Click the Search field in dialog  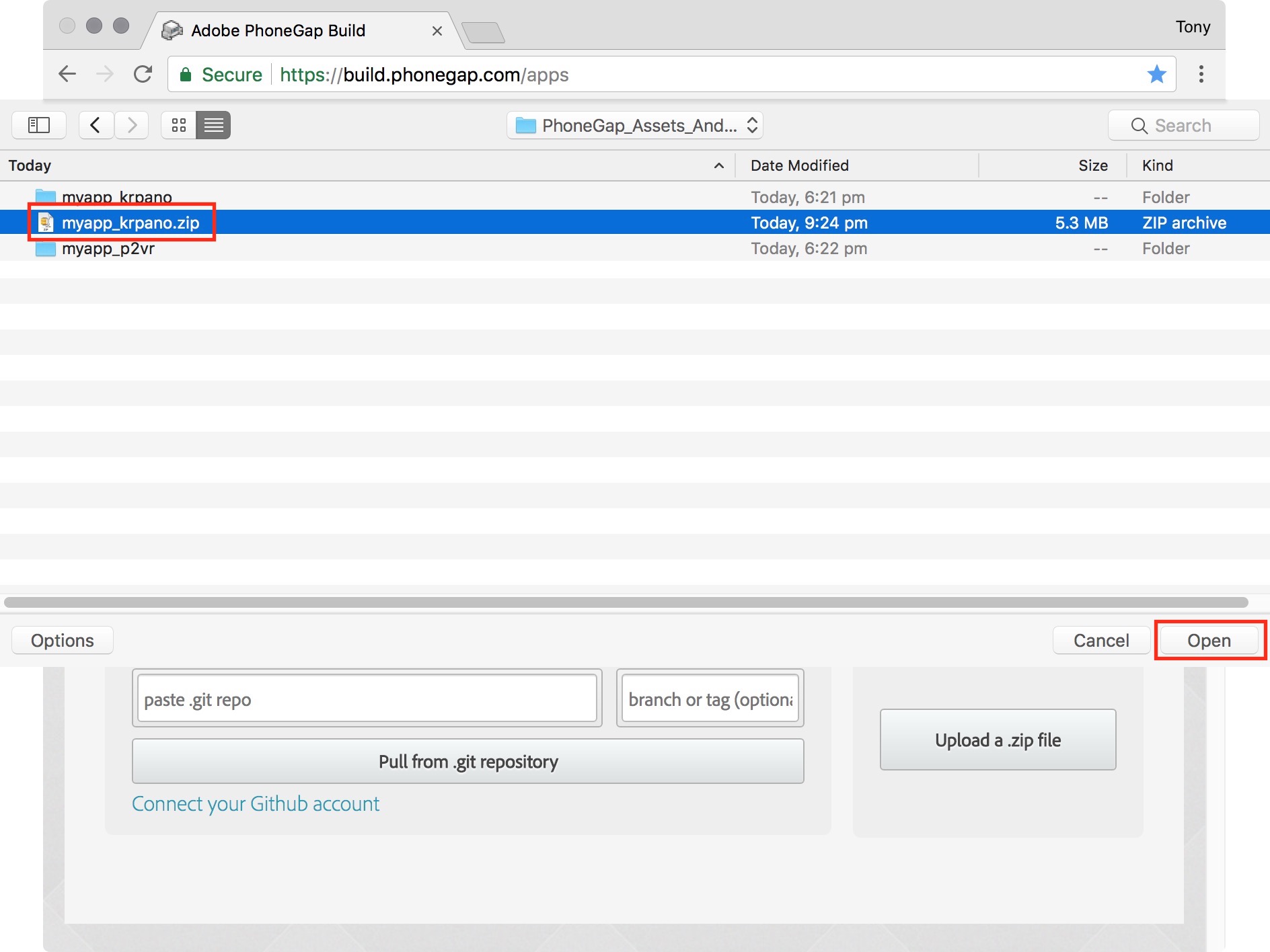pos(1184,126)
